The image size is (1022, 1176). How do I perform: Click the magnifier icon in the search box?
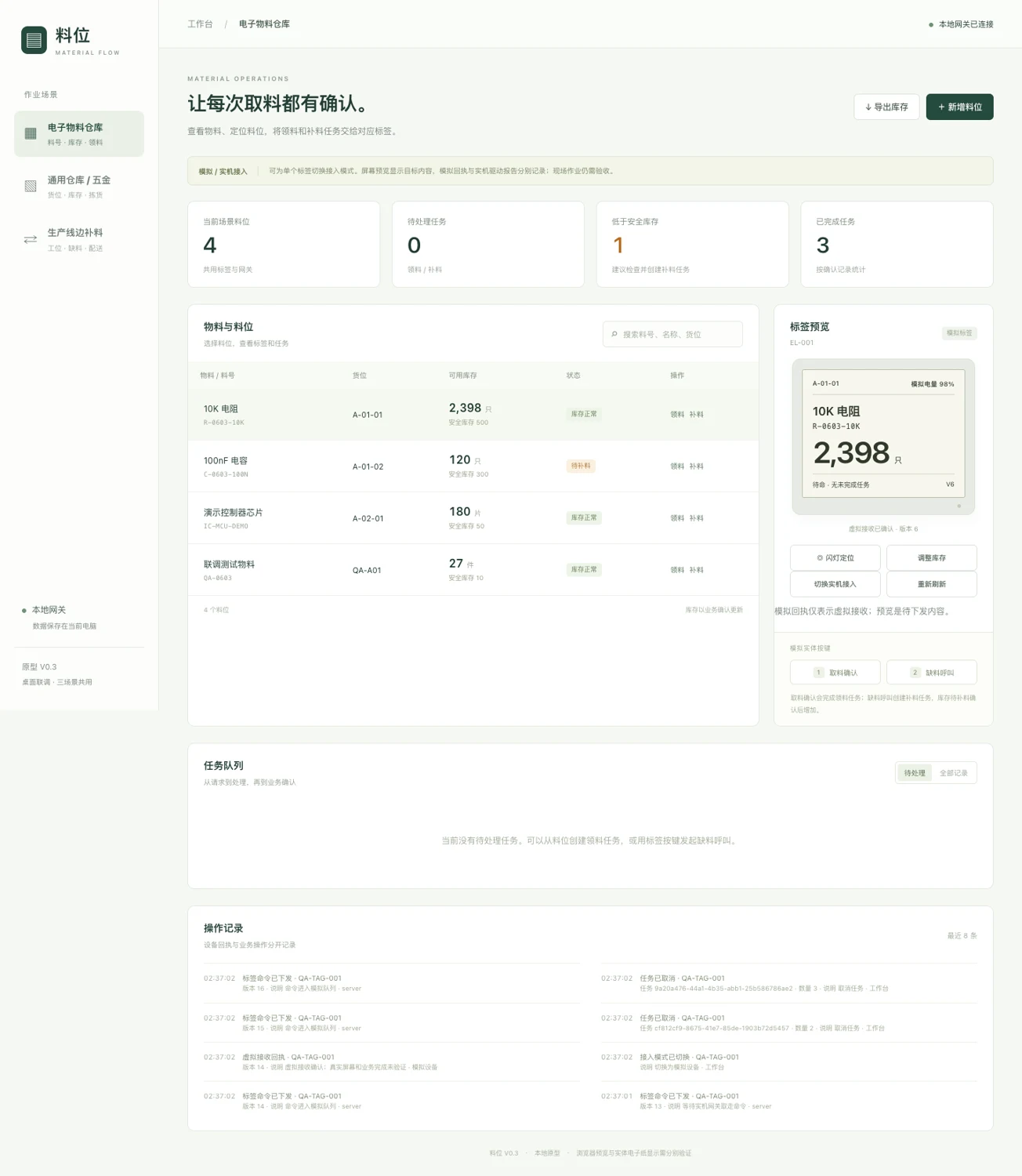[x=614, y=334]
